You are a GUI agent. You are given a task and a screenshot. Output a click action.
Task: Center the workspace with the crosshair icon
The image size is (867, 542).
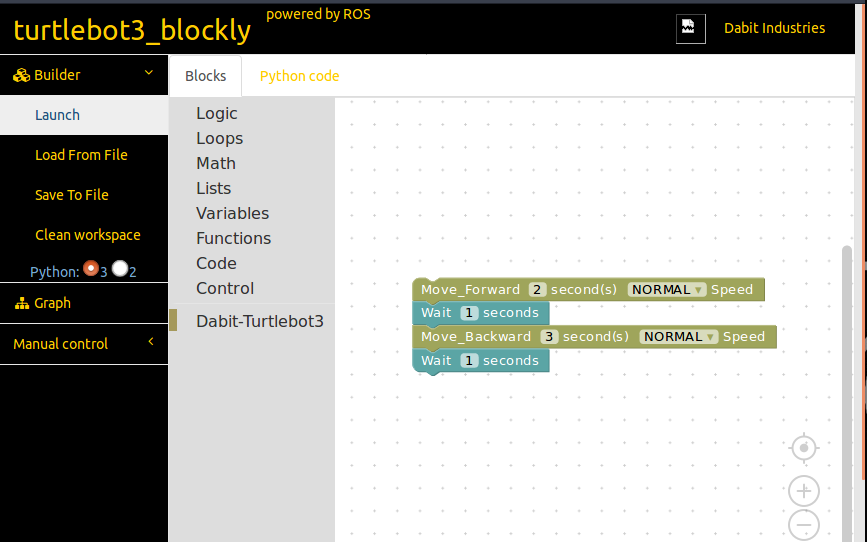coord(804,447)
